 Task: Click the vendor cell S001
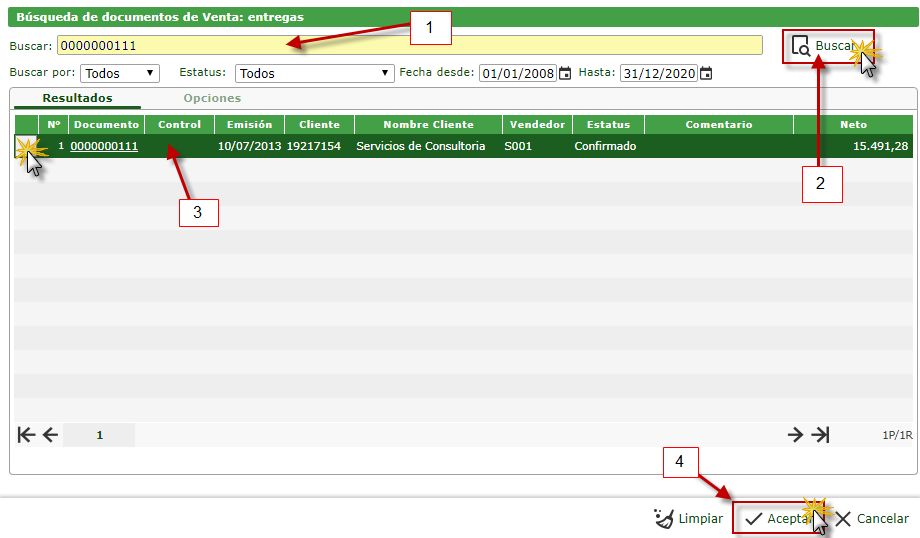pyautogui.click(x=518, y=146)
